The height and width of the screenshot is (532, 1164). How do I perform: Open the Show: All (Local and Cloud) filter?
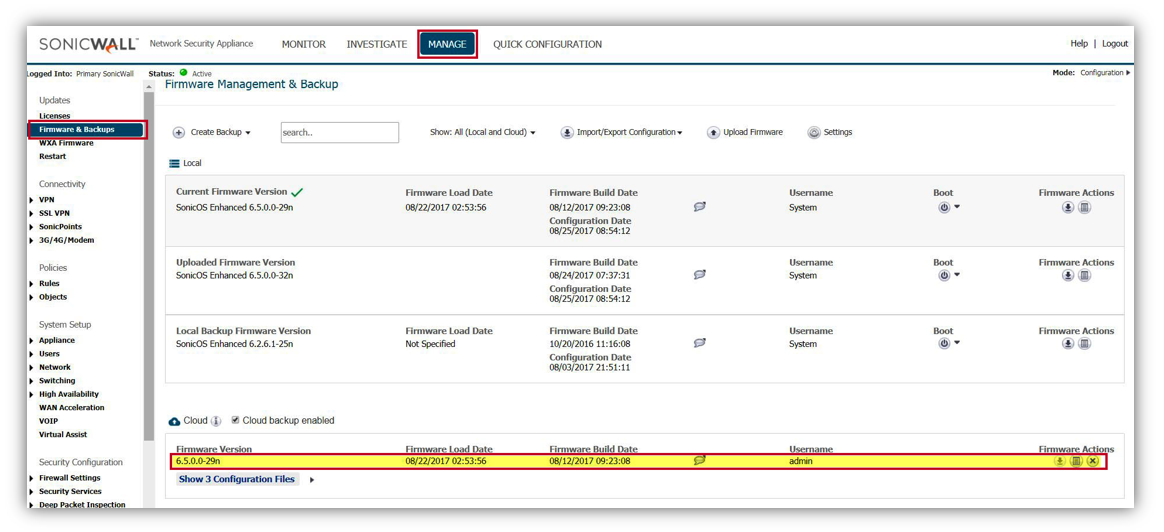pyautogui.click(x=482, y=133)
